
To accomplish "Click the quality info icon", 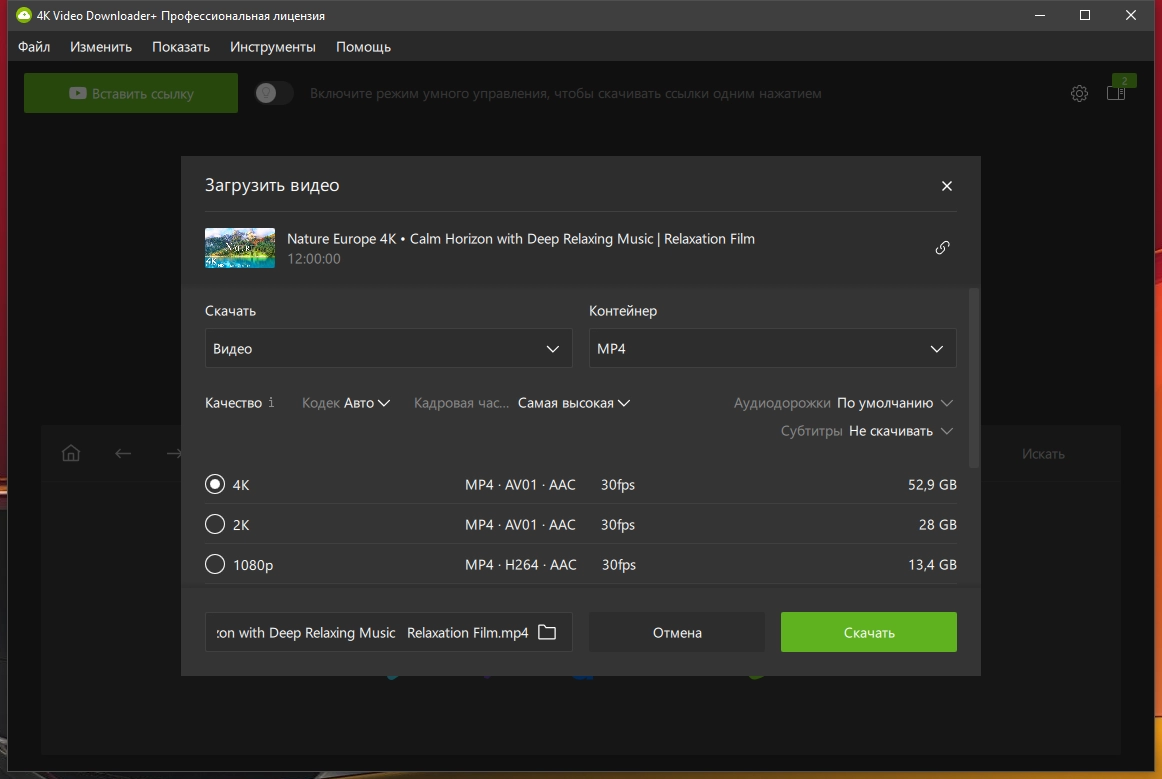I will (x=271, y=402).
